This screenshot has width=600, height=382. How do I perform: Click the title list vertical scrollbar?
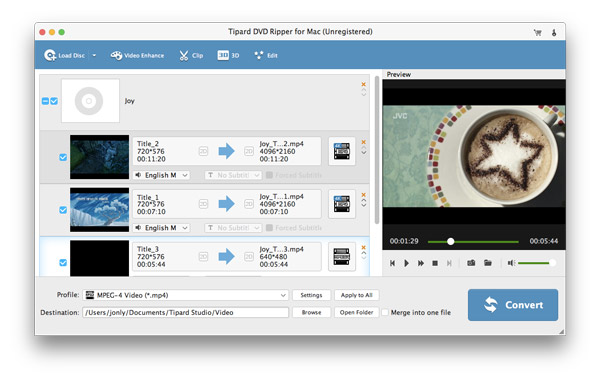click(377, 150)
